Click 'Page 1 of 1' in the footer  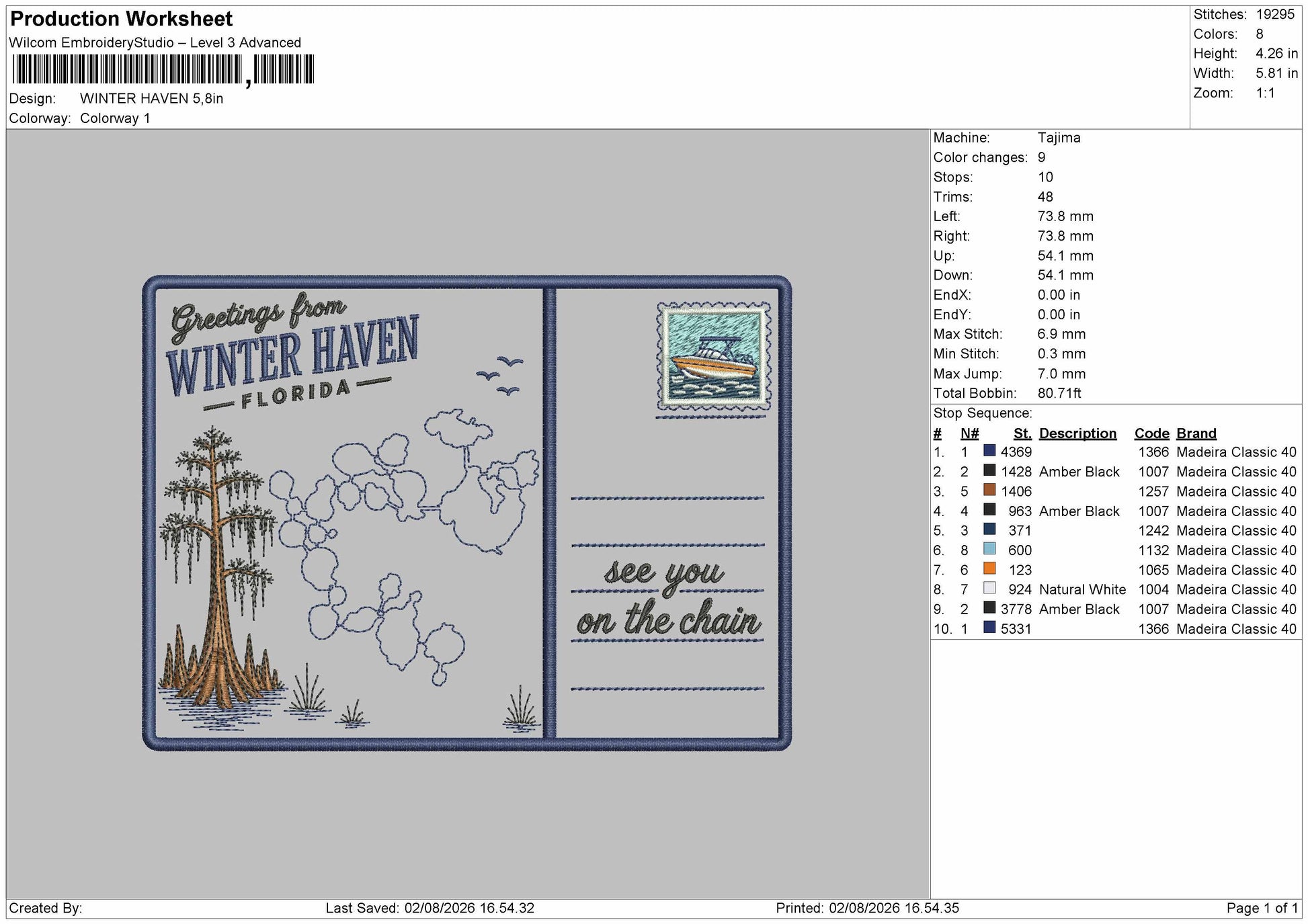click(x=1262, y=908)
